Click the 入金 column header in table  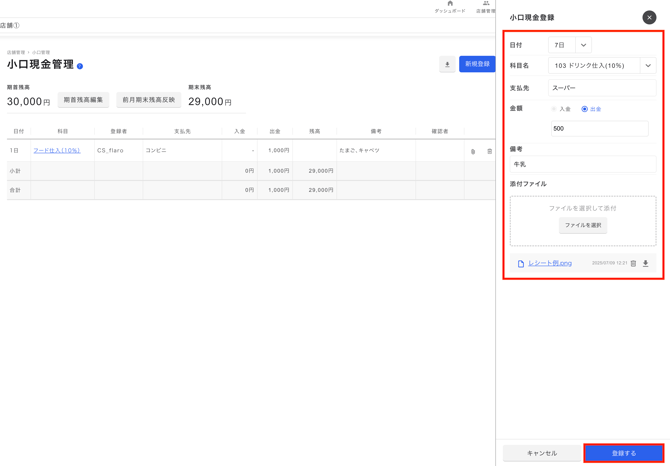coord(240,132)
